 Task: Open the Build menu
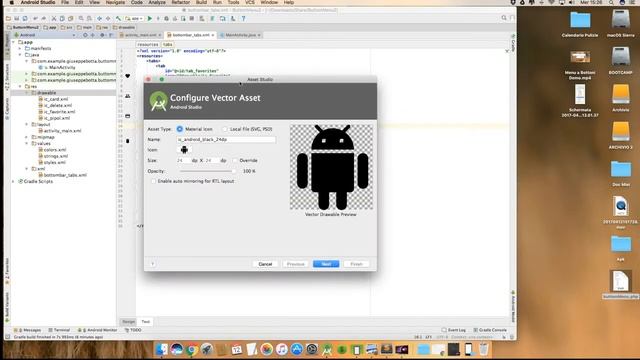(x=201, y=2)
